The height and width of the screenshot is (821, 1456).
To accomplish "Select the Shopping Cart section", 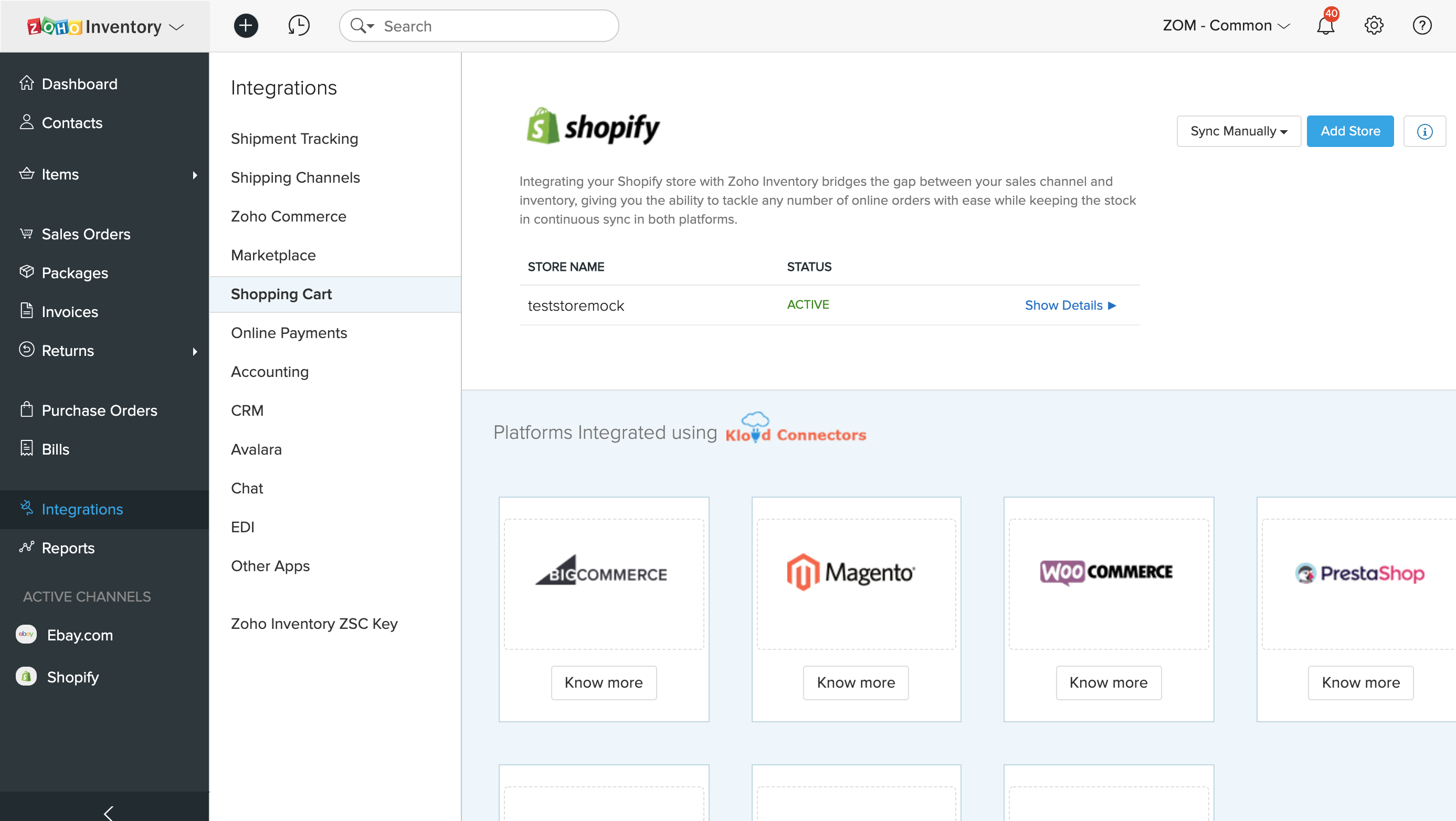I will 335,294.
